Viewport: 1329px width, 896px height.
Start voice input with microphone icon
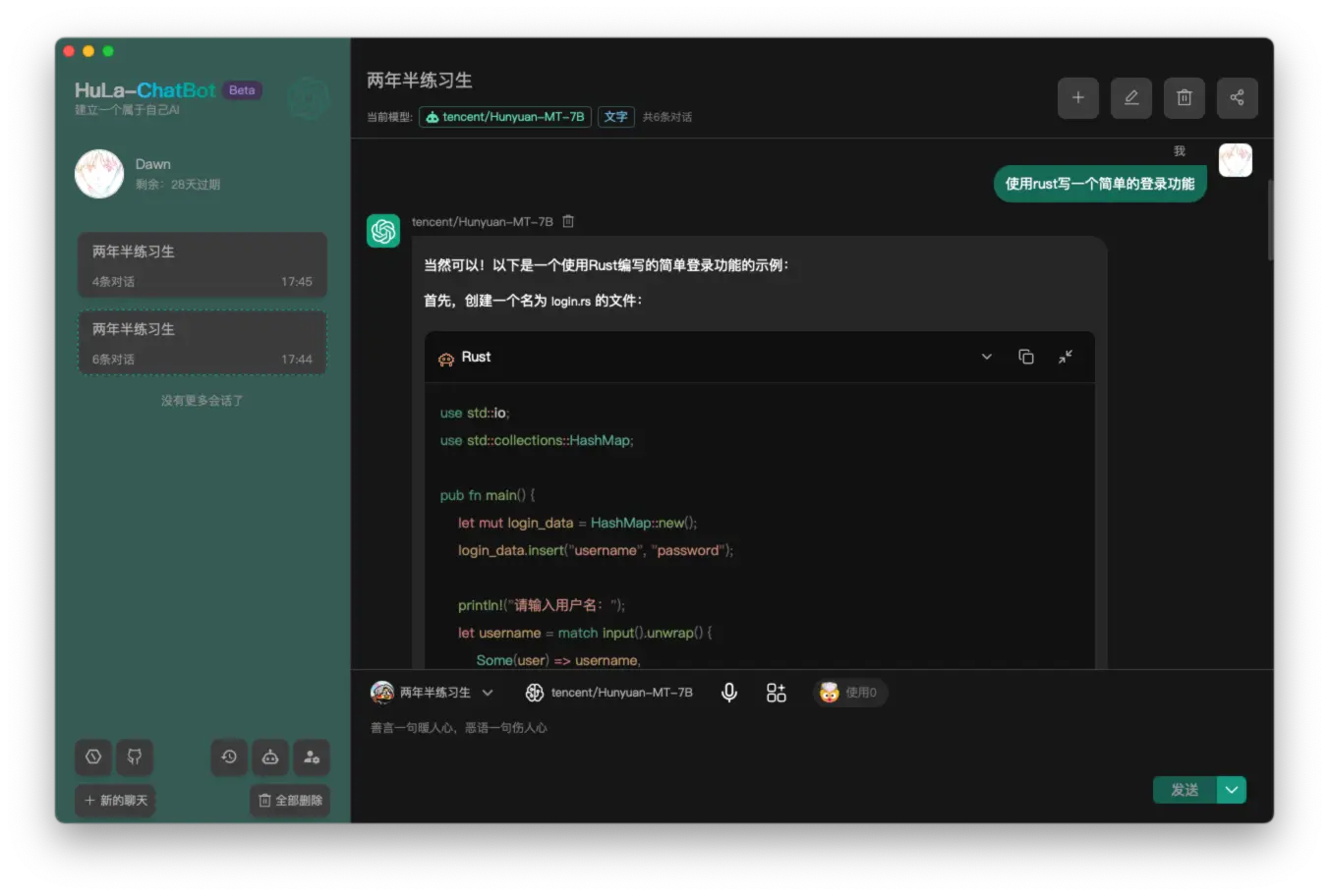728,693
